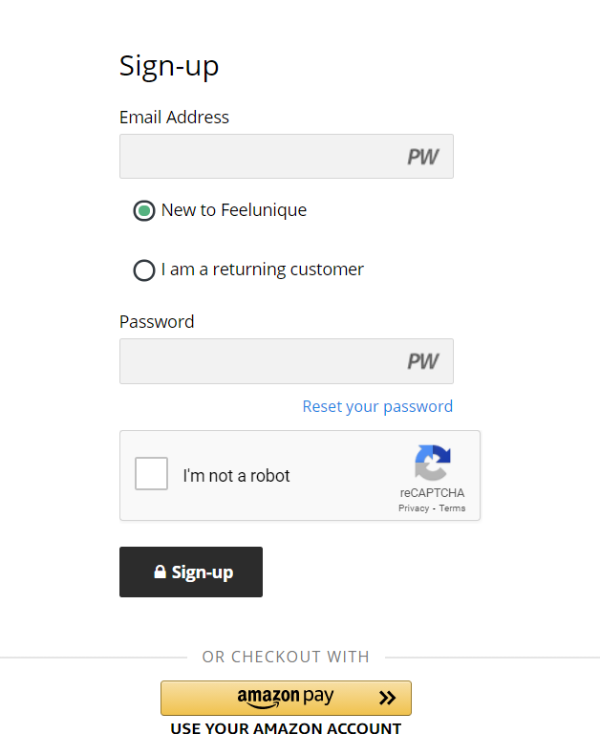Click the PW icon in Email Address field

(x=423, y=157)
